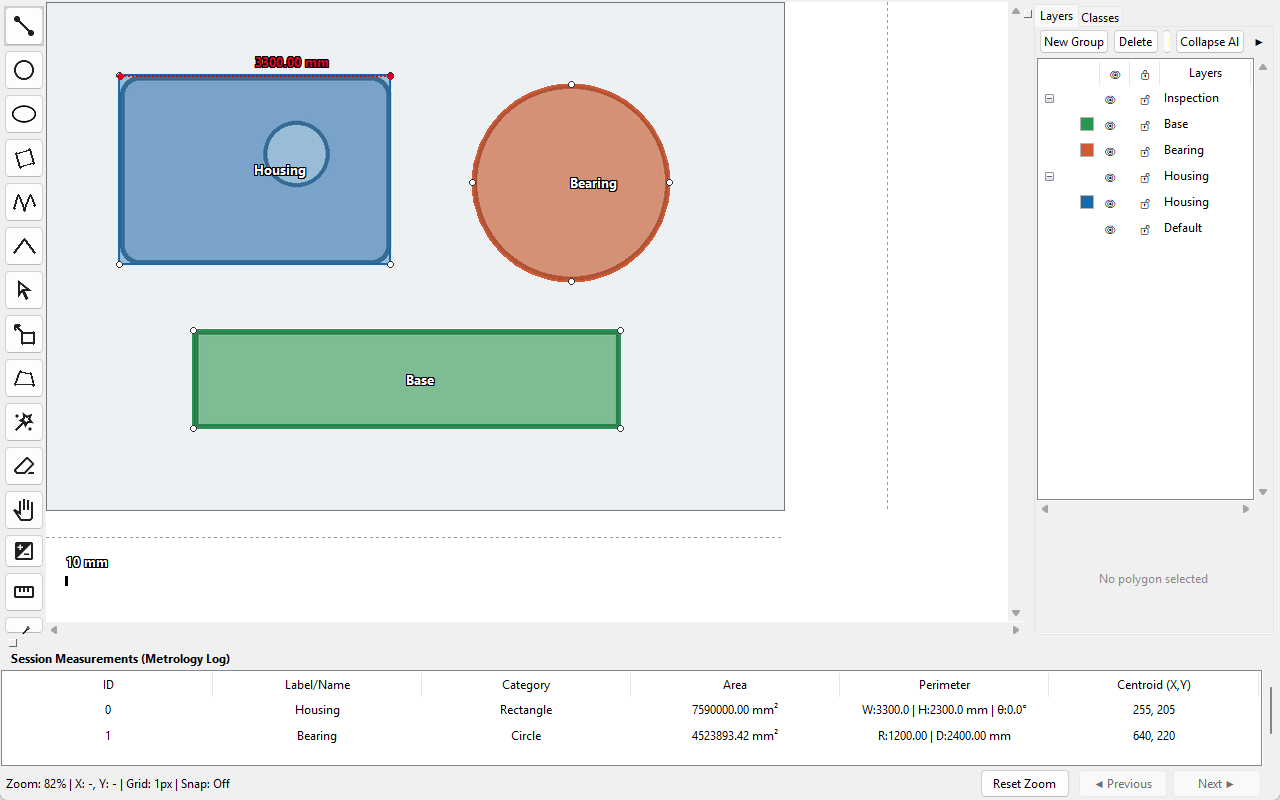This screenshot has height=800, width=1280.
Task: Click the Next button
Action: point(1216,784)
